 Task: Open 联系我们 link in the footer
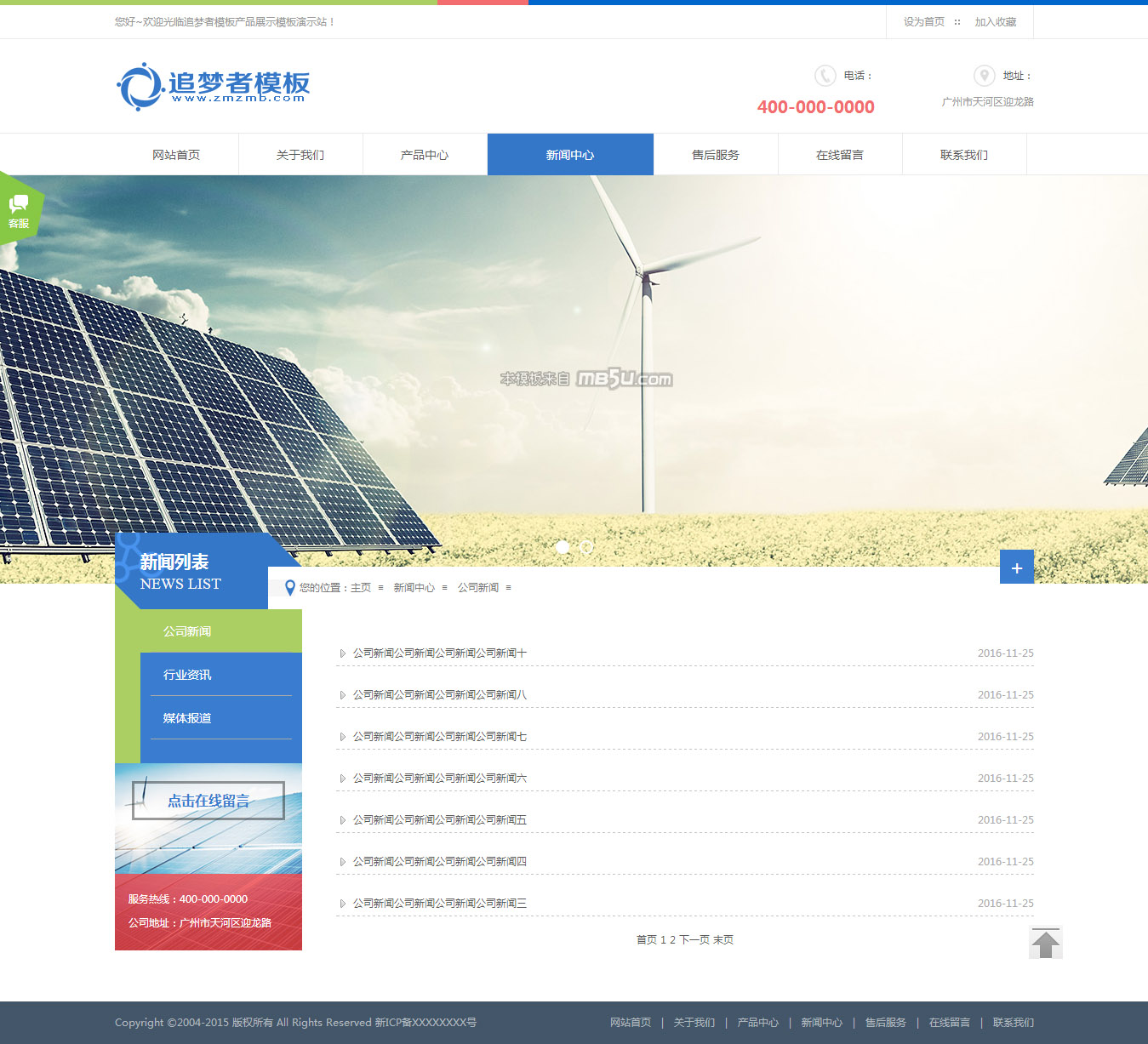point(1013,1023)
